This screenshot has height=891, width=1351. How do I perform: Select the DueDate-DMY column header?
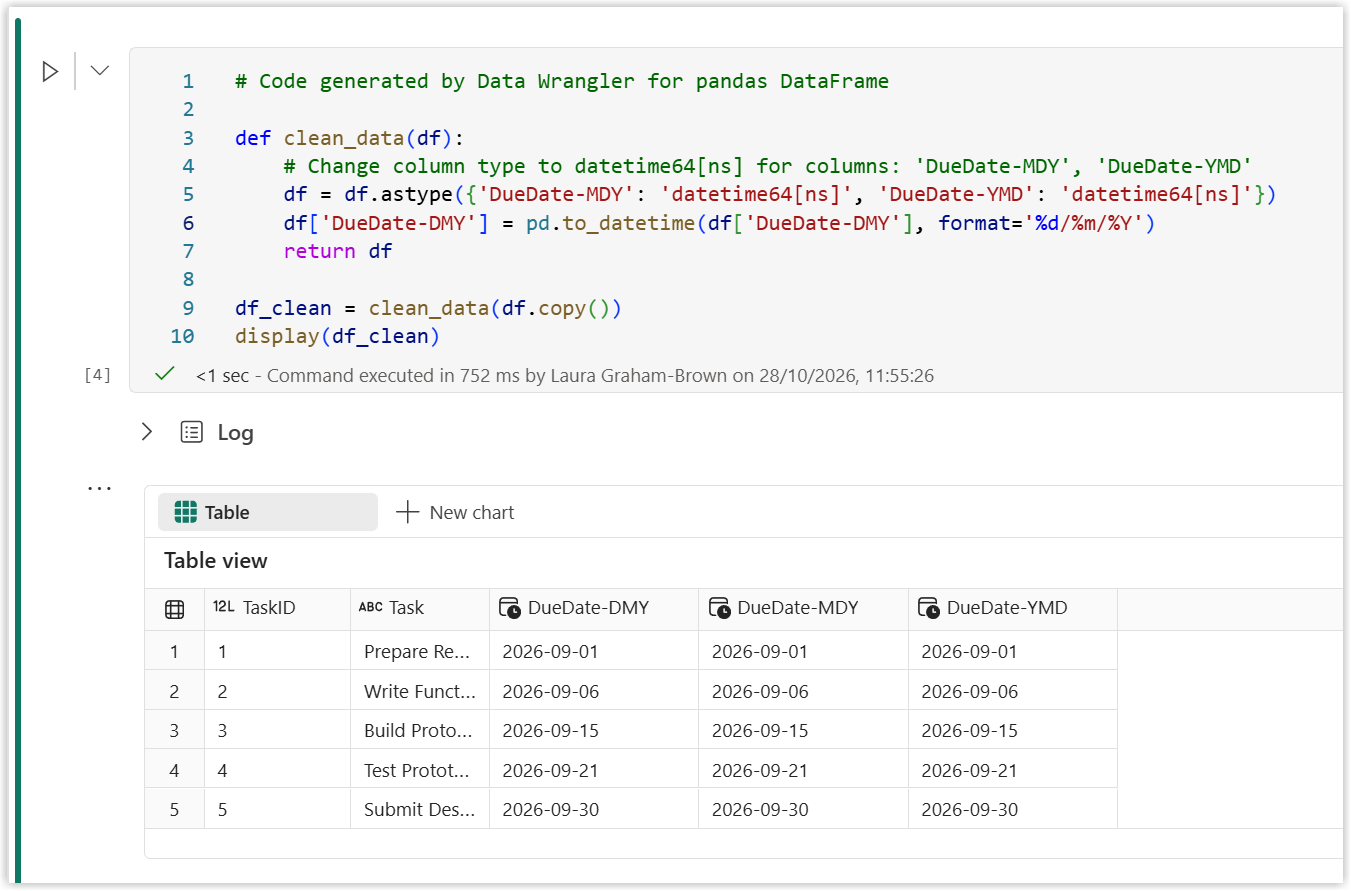pos(594,608)
